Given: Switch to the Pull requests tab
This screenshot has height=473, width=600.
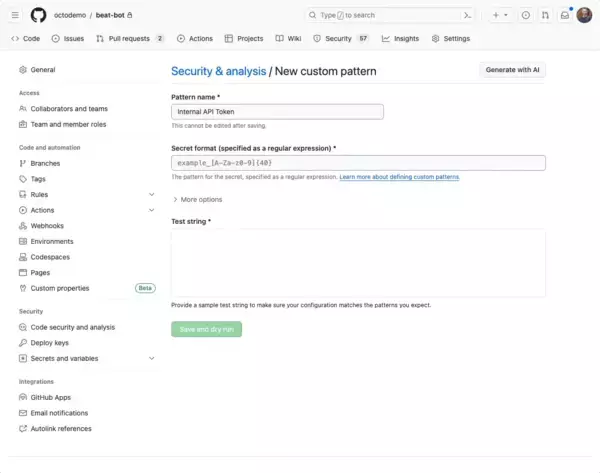Looking at the screenshot, I should 130,38.
